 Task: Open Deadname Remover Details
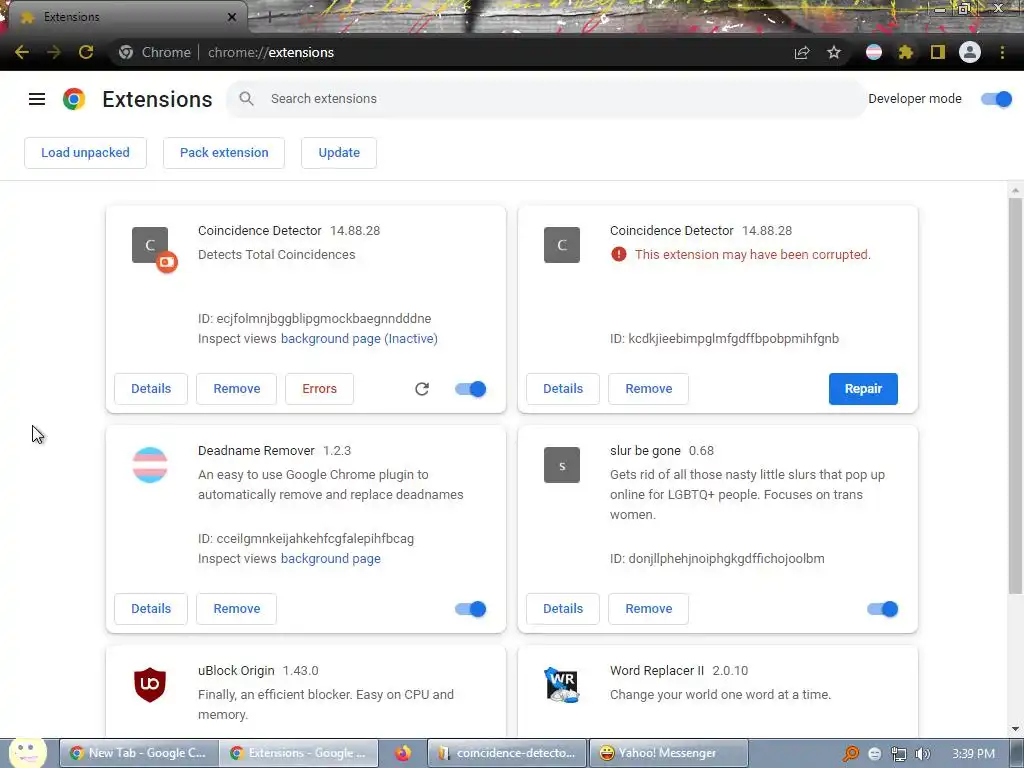pyautogui.click(x=151, y=609)
